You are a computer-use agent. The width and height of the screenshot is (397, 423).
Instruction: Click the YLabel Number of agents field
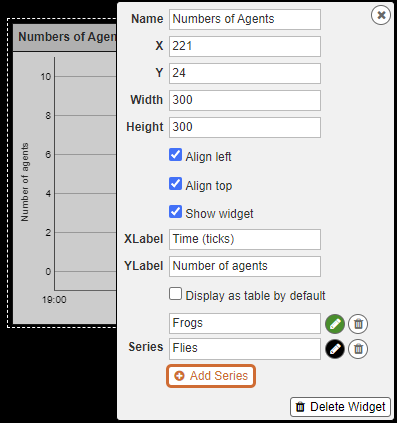pyautogui.click(x=245, y=266)
